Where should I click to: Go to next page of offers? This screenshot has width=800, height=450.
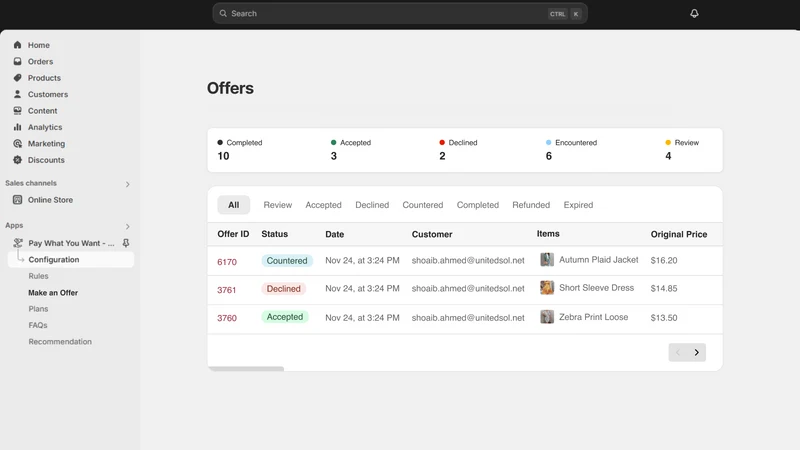696,352
